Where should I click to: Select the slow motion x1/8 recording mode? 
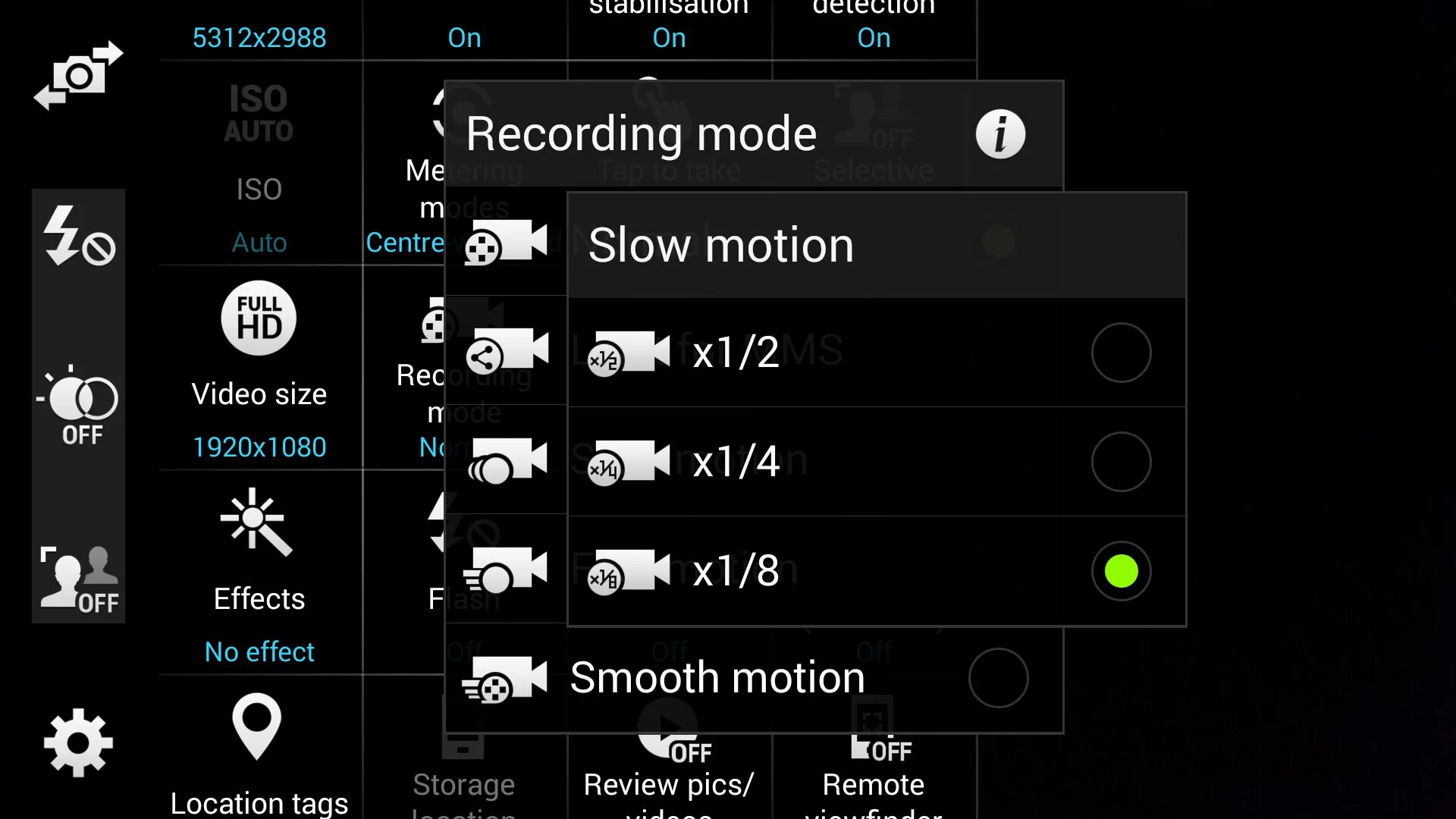[x=1121, y=571]
